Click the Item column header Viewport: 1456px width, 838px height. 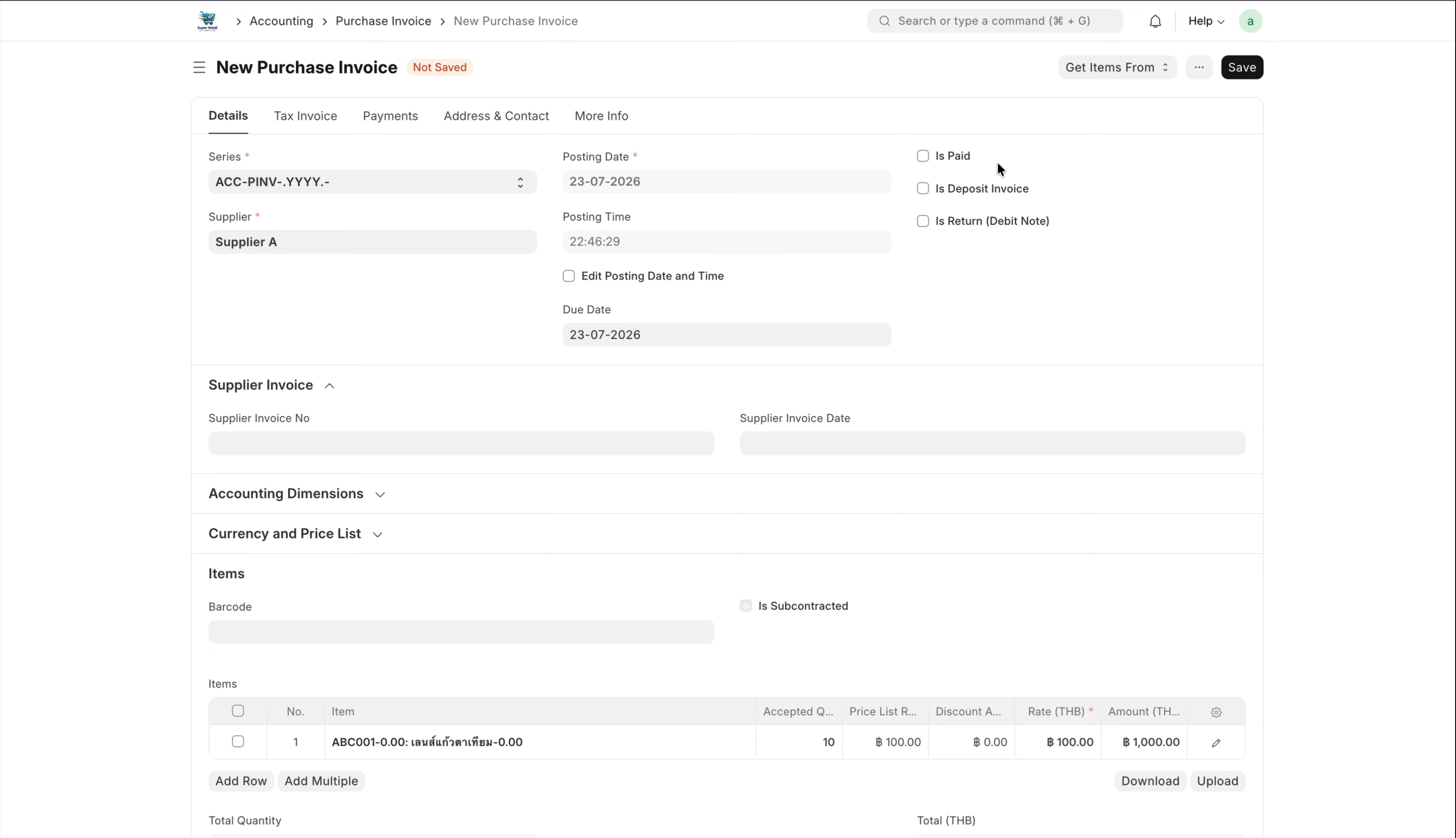pyautogui.click(x=541, y=712)
